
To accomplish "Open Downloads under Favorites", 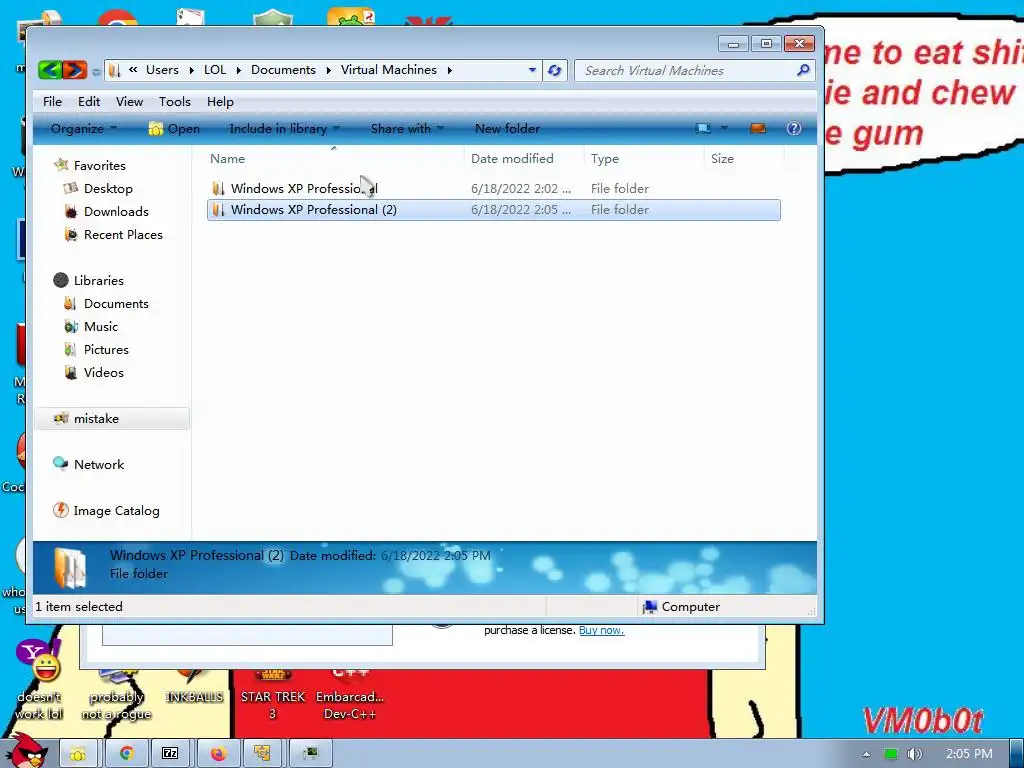I will (116, 212).
